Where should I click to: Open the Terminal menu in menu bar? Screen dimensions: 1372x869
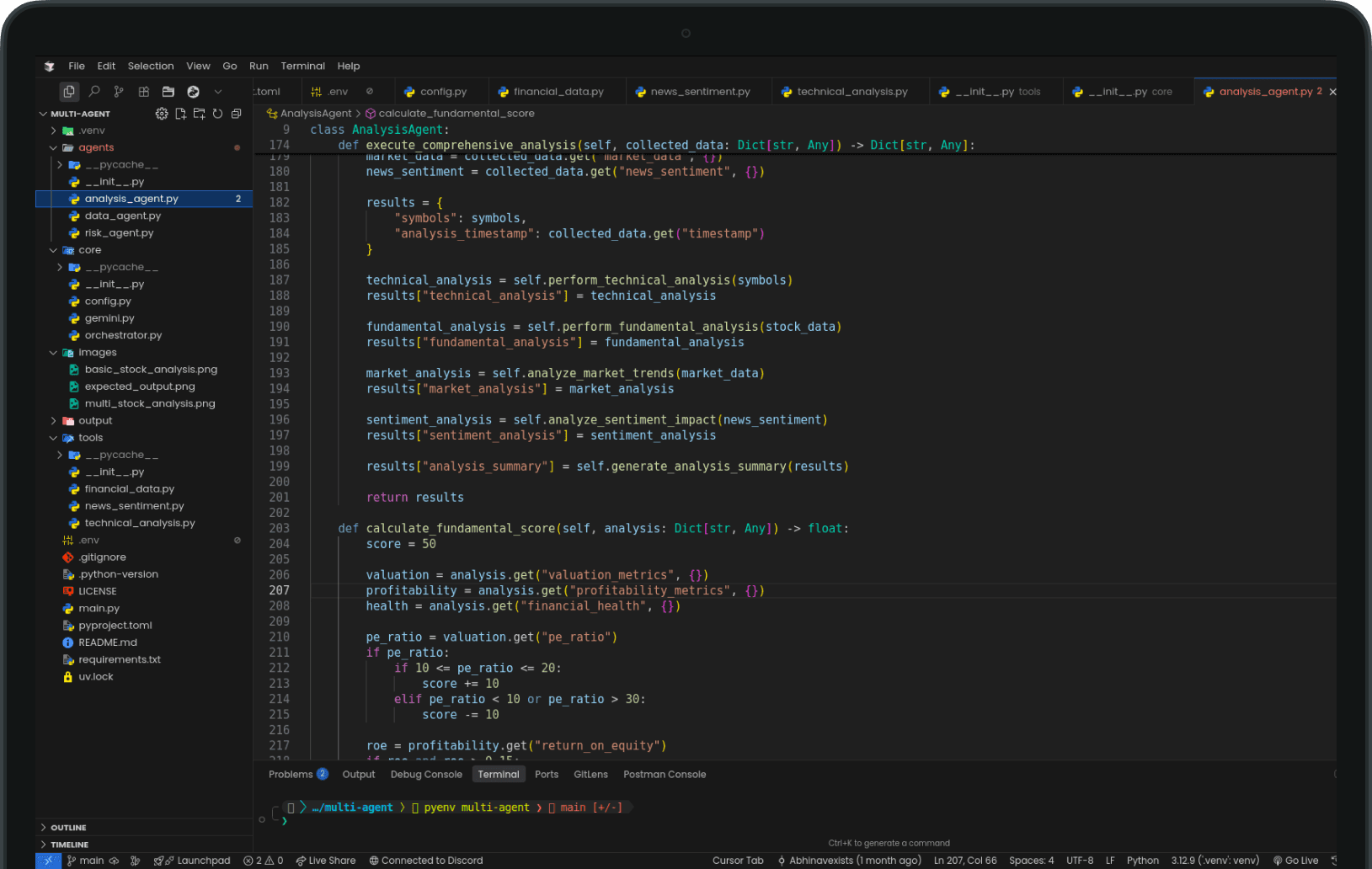coord(302,67)
